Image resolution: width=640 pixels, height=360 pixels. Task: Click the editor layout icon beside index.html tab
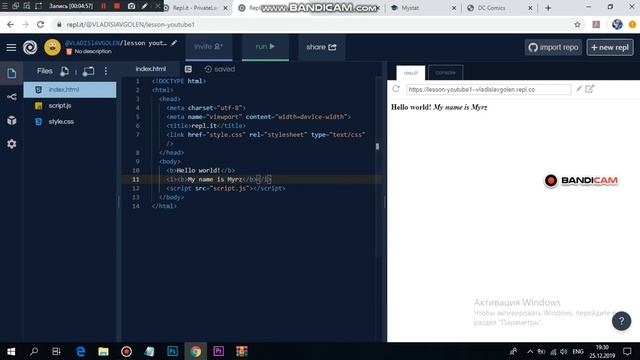click(188, 69)
